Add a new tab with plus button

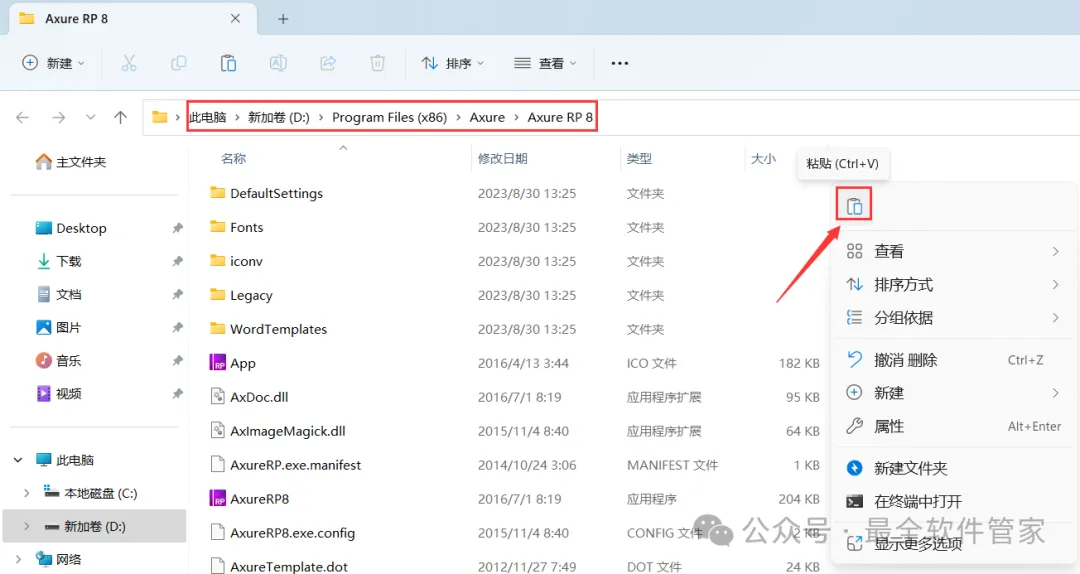(282, 19)
